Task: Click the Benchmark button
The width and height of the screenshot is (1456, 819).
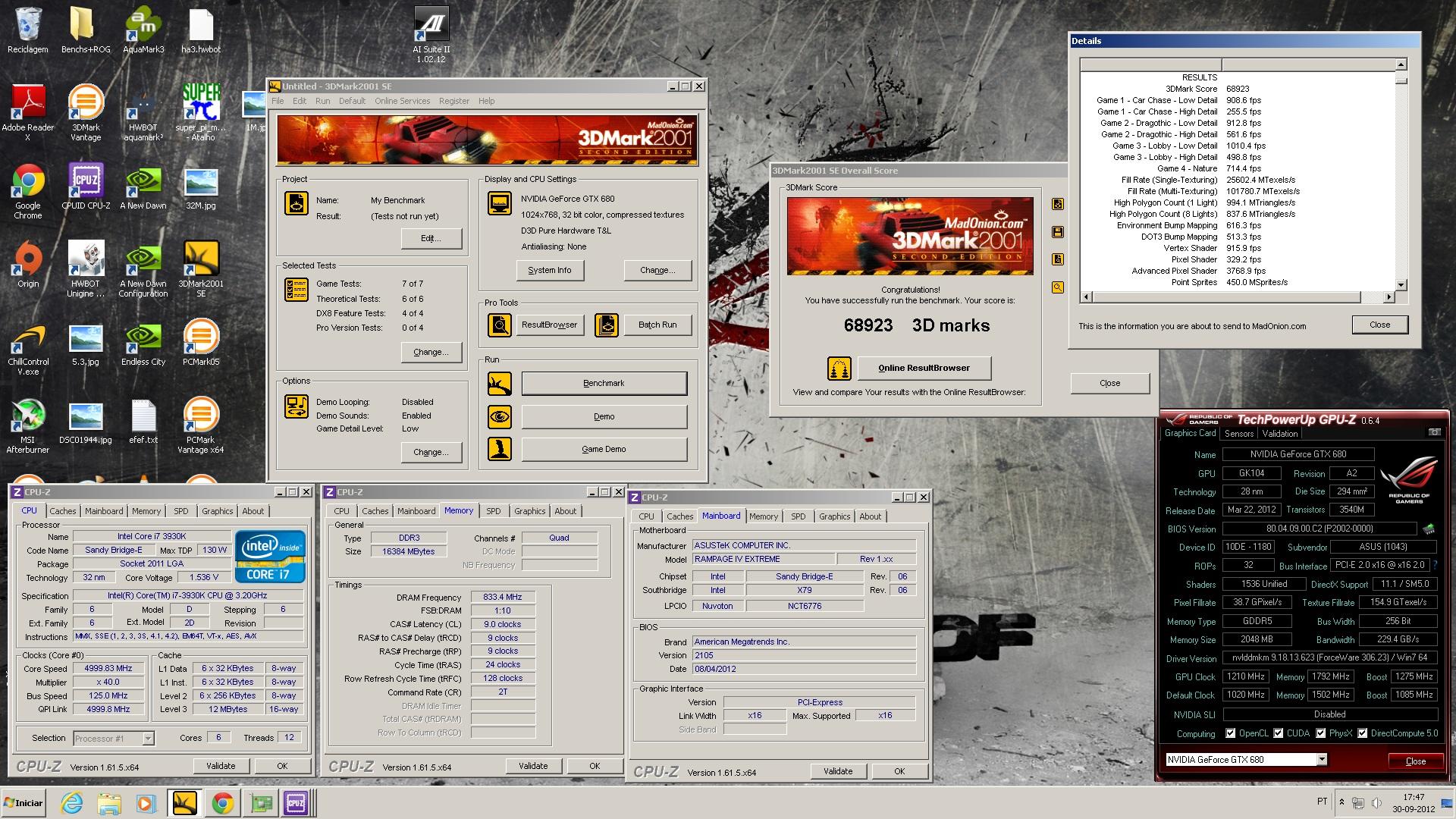Action: 604,384
